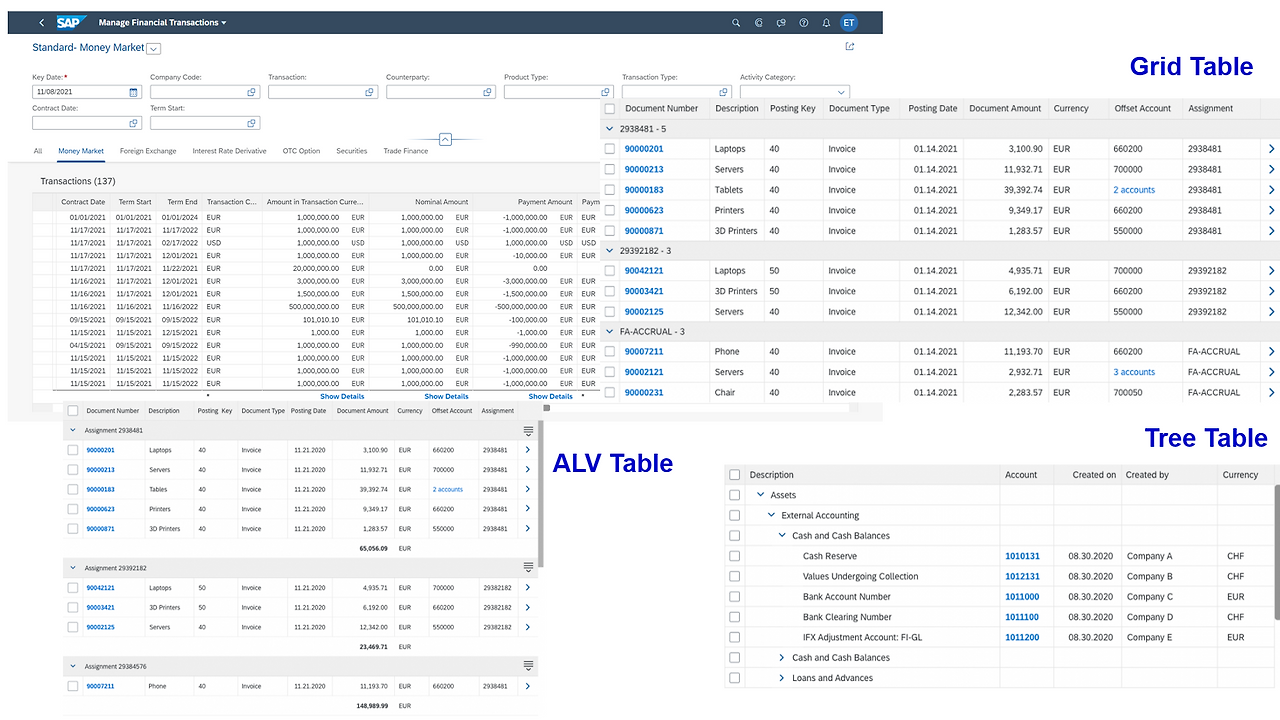Viewport: 1280px width, 720px height.
Task: Open value help for Transaction Type
Action: pos(724,92)
